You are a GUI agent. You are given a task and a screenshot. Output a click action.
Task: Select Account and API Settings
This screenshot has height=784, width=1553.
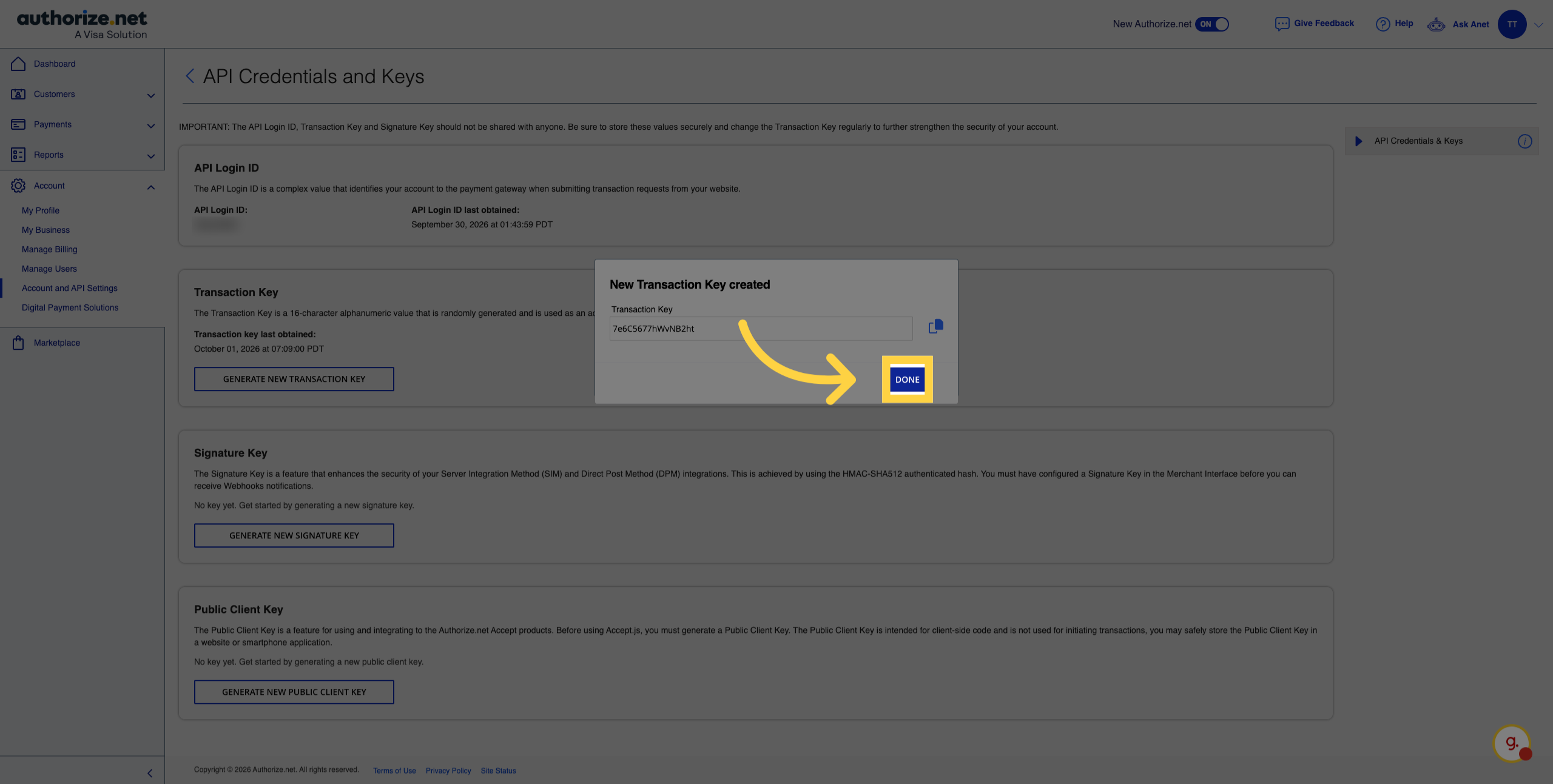click(x=70, y=288)
